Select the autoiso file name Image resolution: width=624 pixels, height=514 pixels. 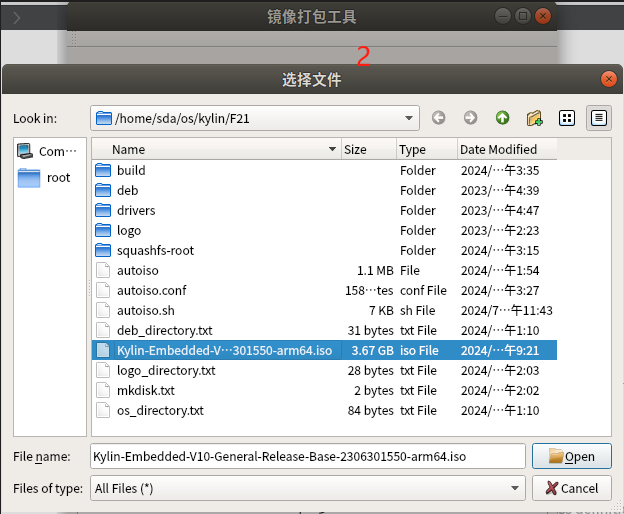point(138,270)
